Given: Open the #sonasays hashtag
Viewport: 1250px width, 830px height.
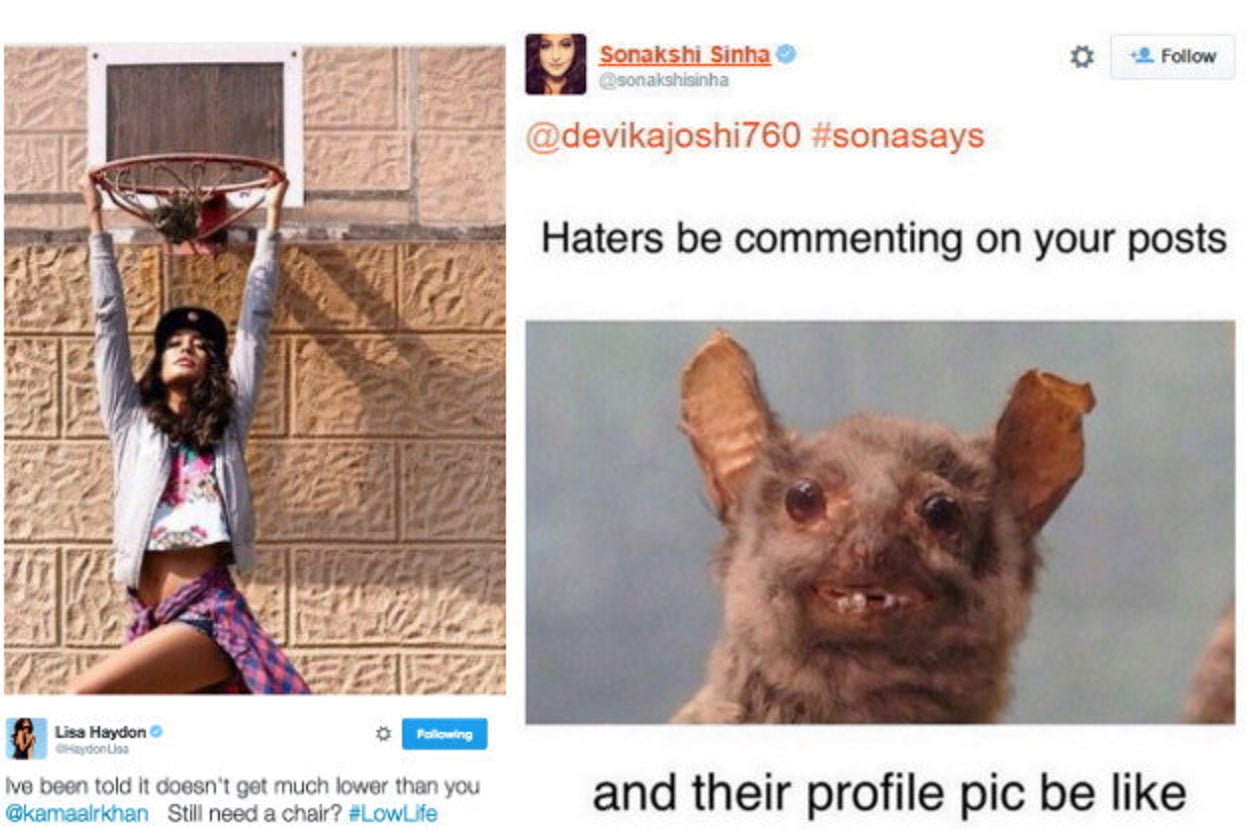Looking at the screenshot, I should [x=898, y=136].
